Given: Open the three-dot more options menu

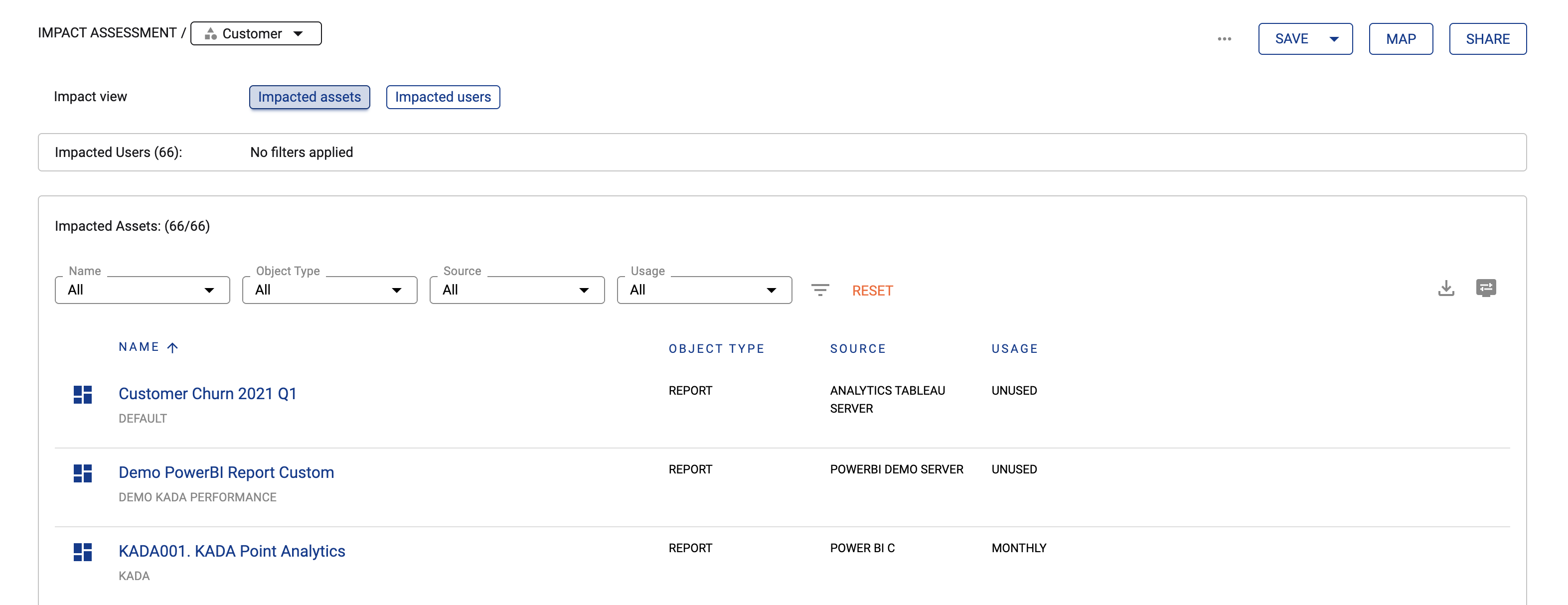Looking at the screenshot, I should point(1224,39).
